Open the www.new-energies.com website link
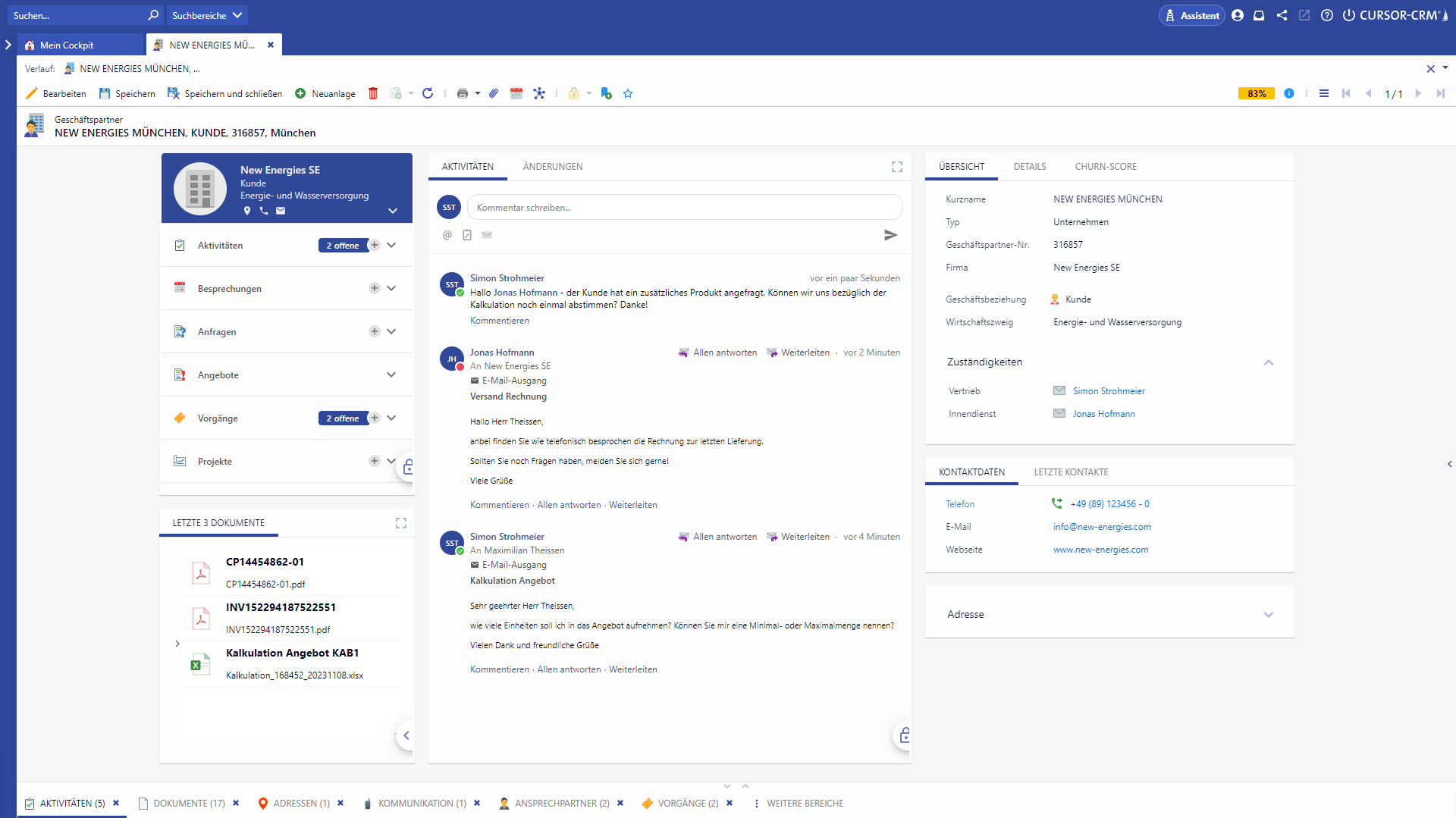Viewport: 1456px width, 818px height. [1100, 550]
